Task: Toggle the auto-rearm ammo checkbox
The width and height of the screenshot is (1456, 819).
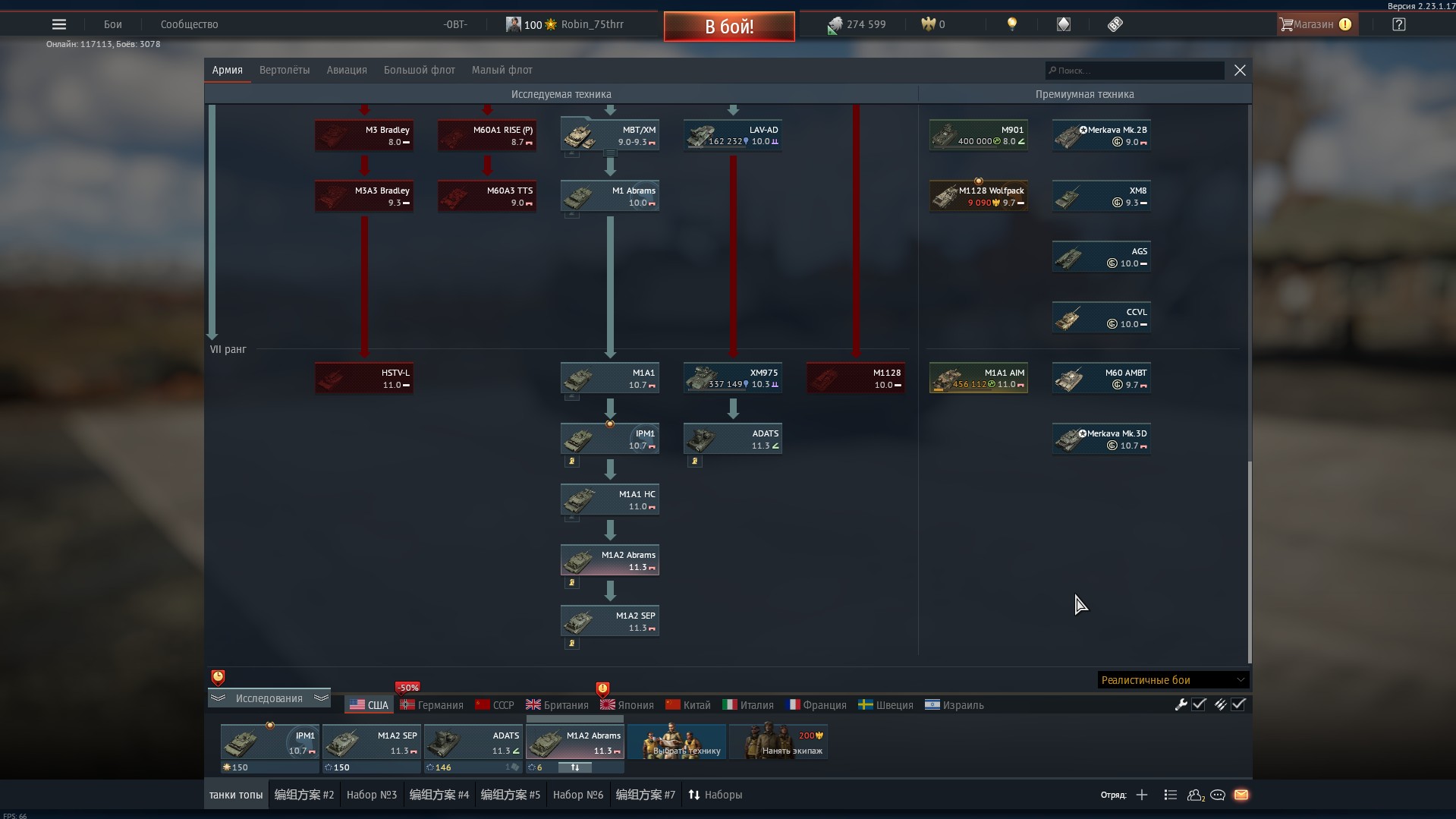Action: (x=1238, y=704)
